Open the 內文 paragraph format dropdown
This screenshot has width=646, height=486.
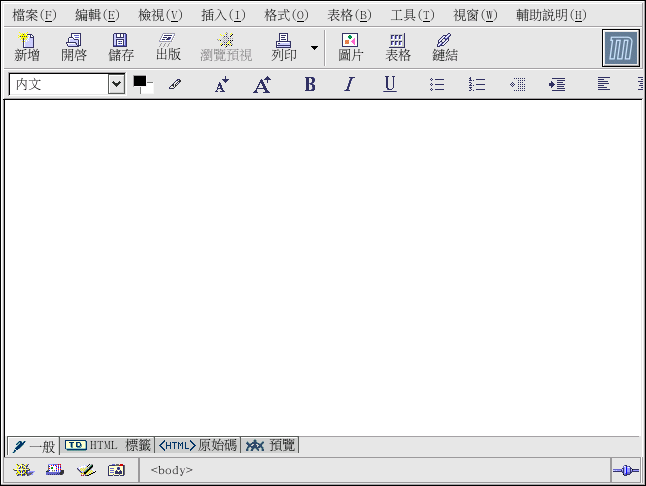pos(116,85)
